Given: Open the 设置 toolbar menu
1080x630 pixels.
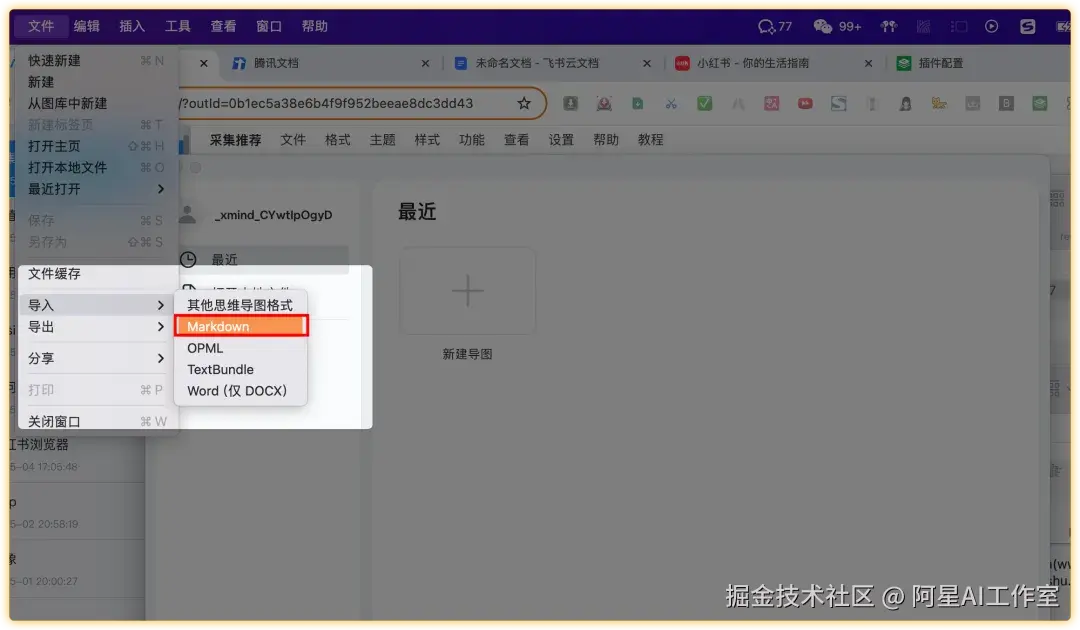Looking at the screenshot, I should tap(561, 140).
